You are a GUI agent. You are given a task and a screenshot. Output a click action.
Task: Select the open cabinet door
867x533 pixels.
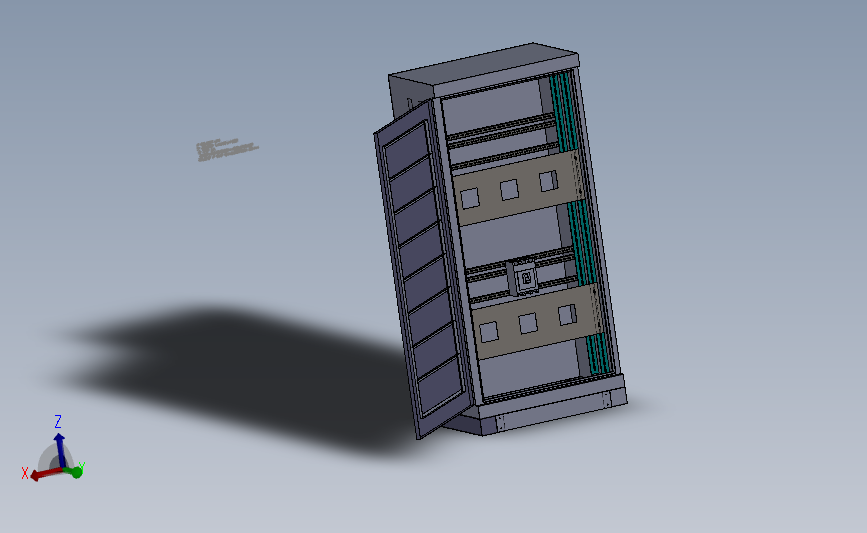[423, 271]
